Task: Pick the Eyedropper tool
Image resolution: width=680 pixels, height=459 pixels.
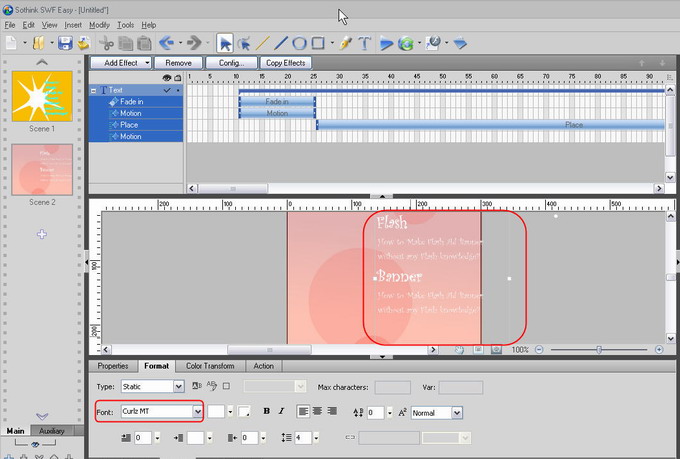Action: pos(346,43)
